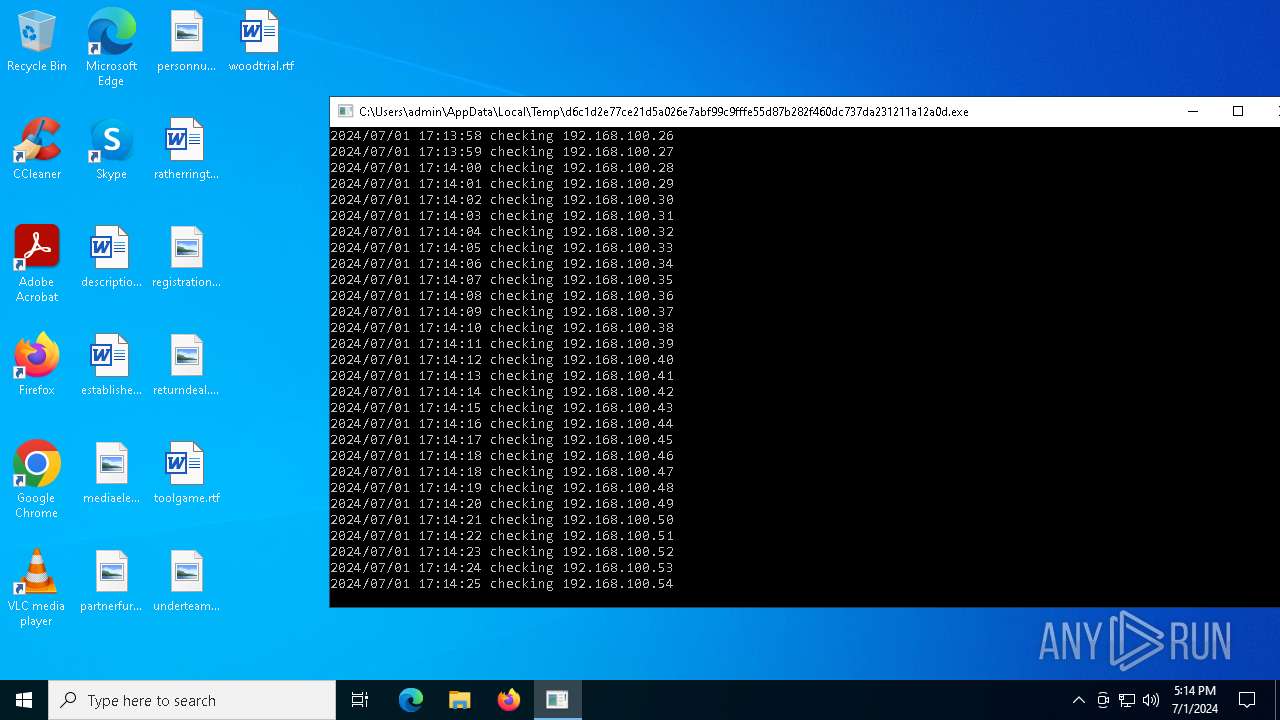Screen dimensions: 1280x720
Task: Select woodtrial.rtf on the desktop
Action: coord(261,42)
